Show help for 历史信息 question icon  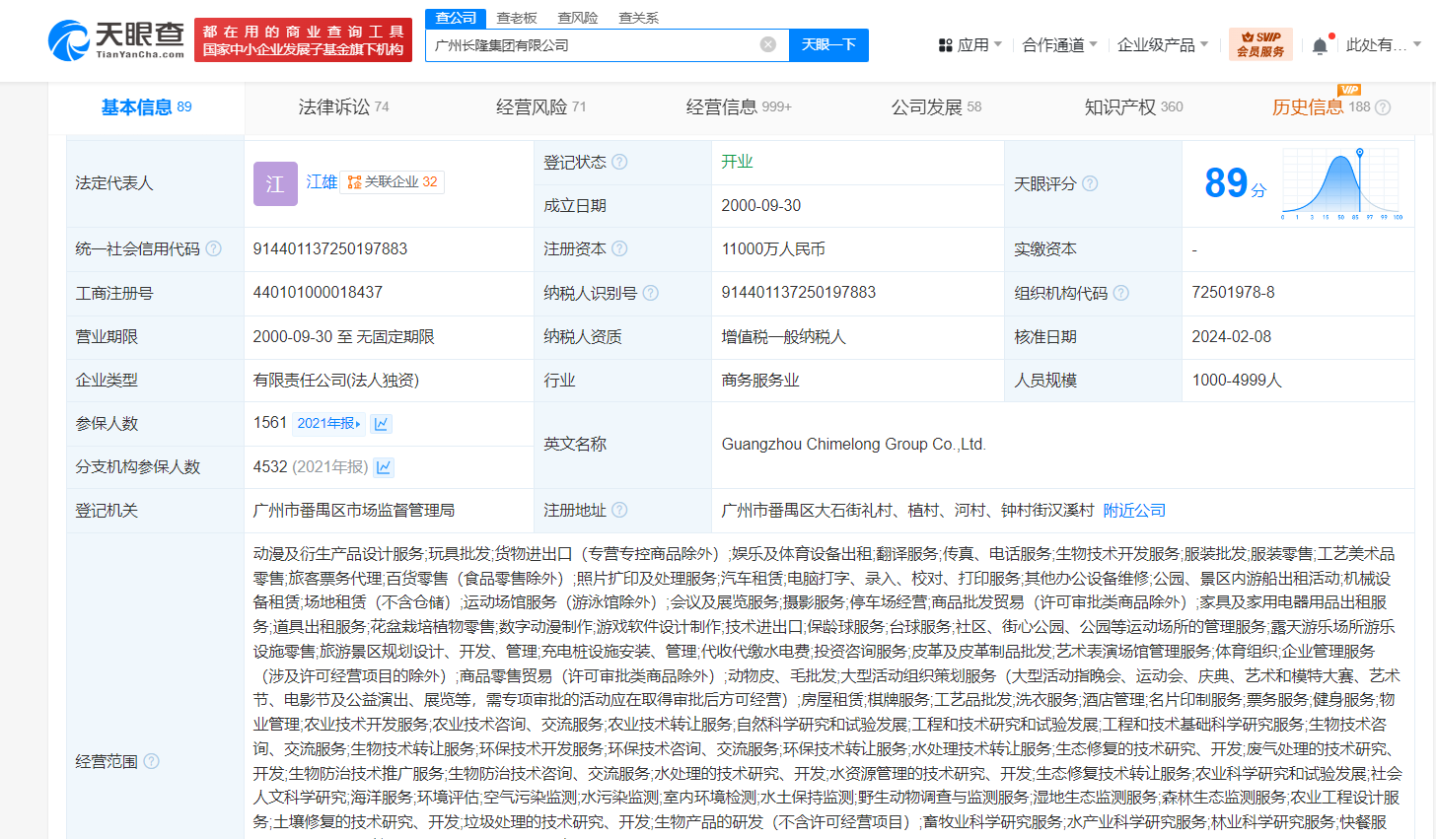1383,107
